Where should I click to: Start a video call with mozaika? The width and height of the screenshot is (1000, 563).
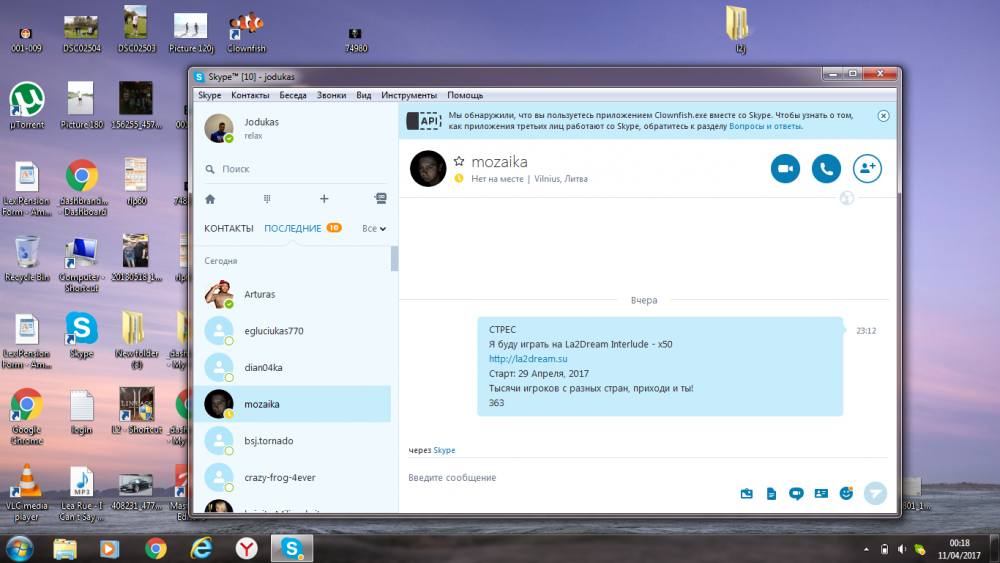point(785,169)
